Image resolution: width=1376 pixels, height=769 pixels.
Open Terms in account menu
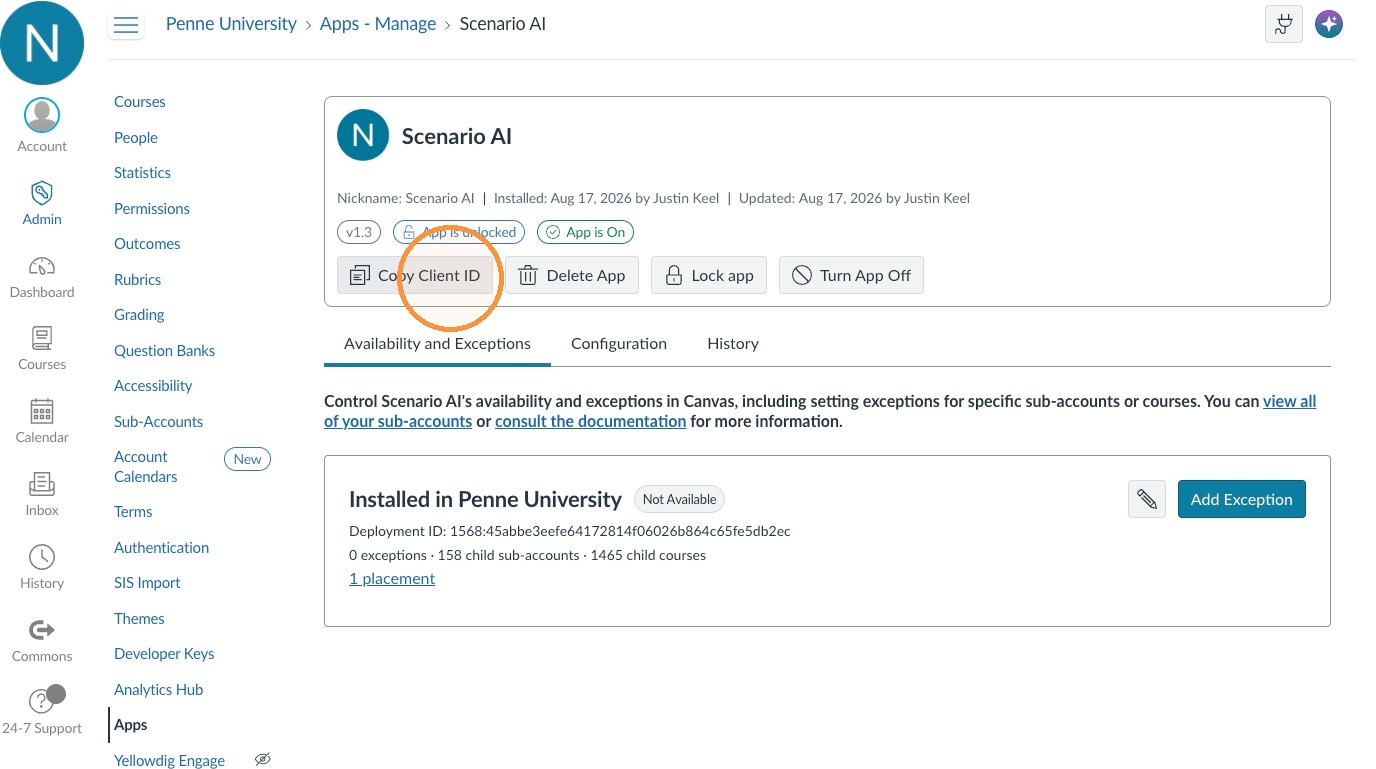[x=133, y=512]
